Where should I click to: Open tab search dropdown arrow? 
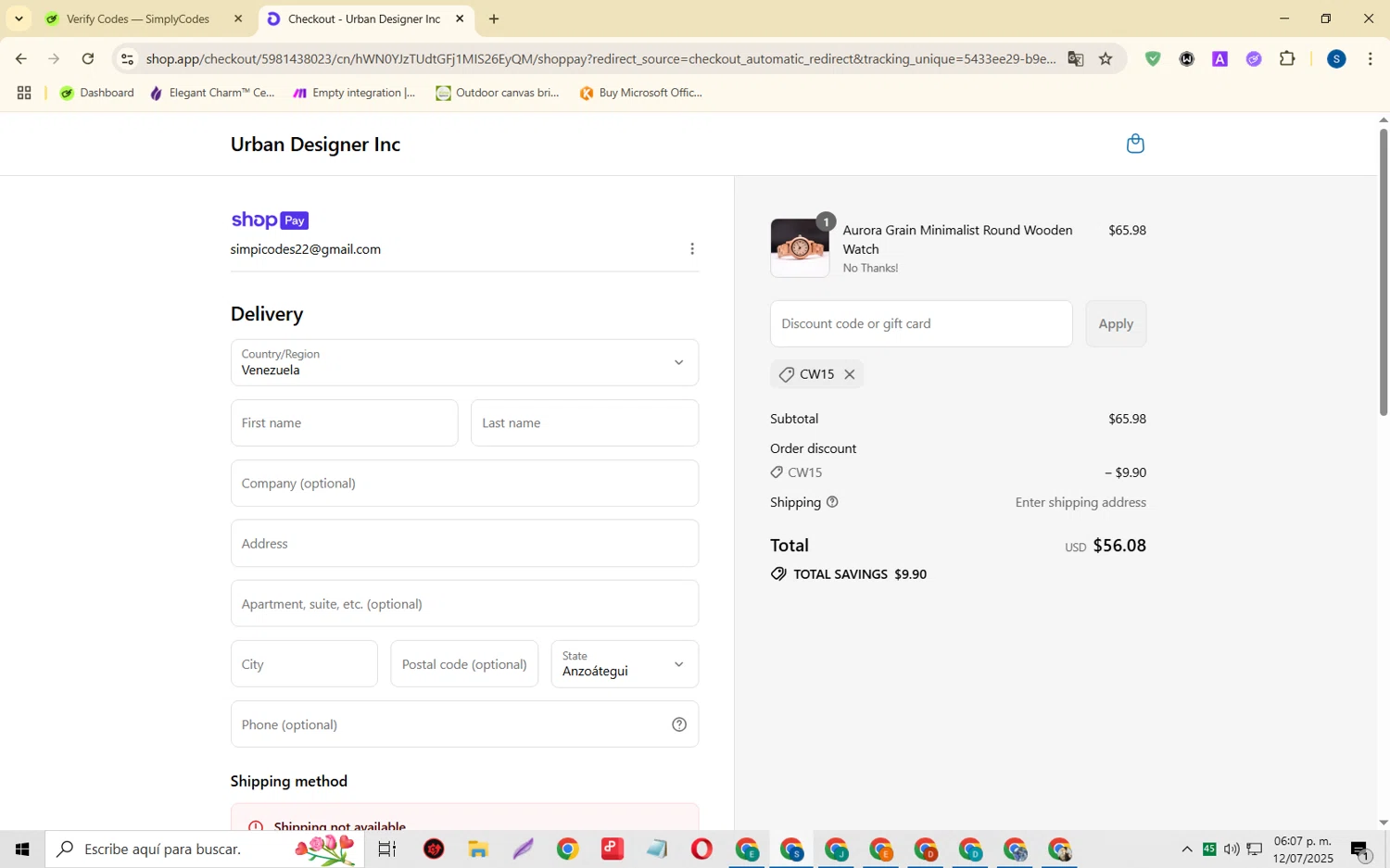click(19, 19)
